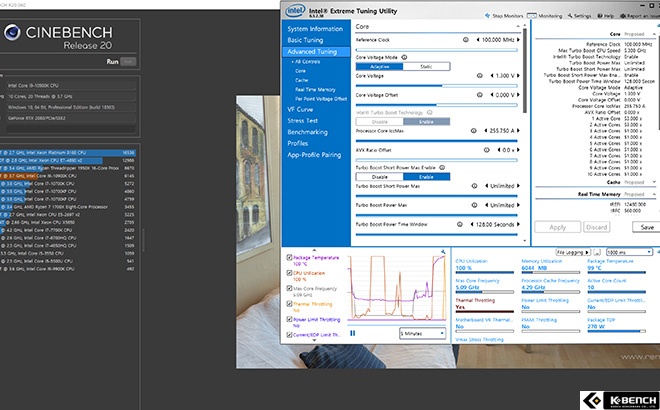
Task: Click the Stop Monitors icon
Action: tap(487, 16)
